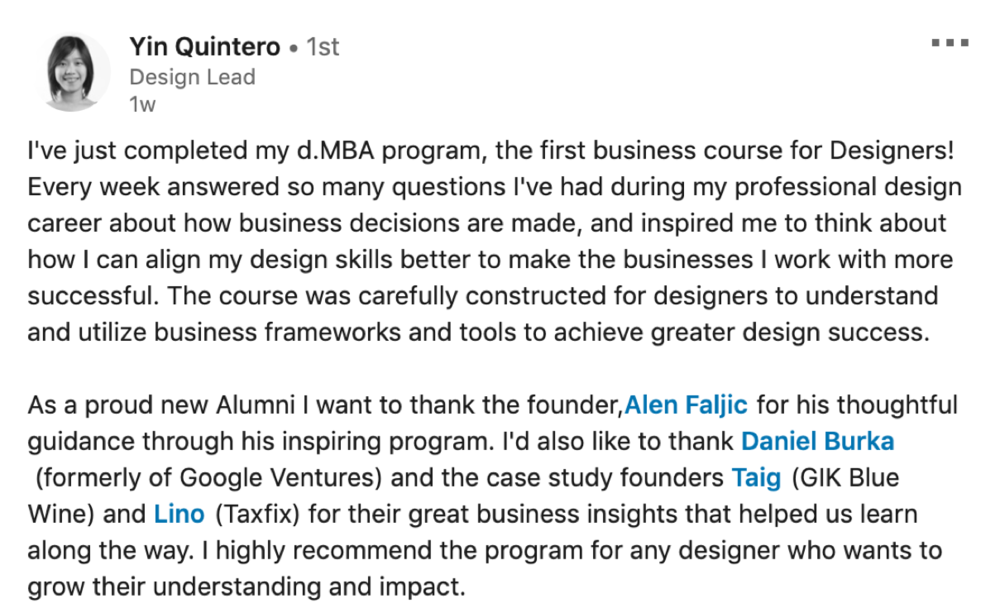Open the post options ellipsis menu
1000x608 pixels.
(x=949, y=42)
